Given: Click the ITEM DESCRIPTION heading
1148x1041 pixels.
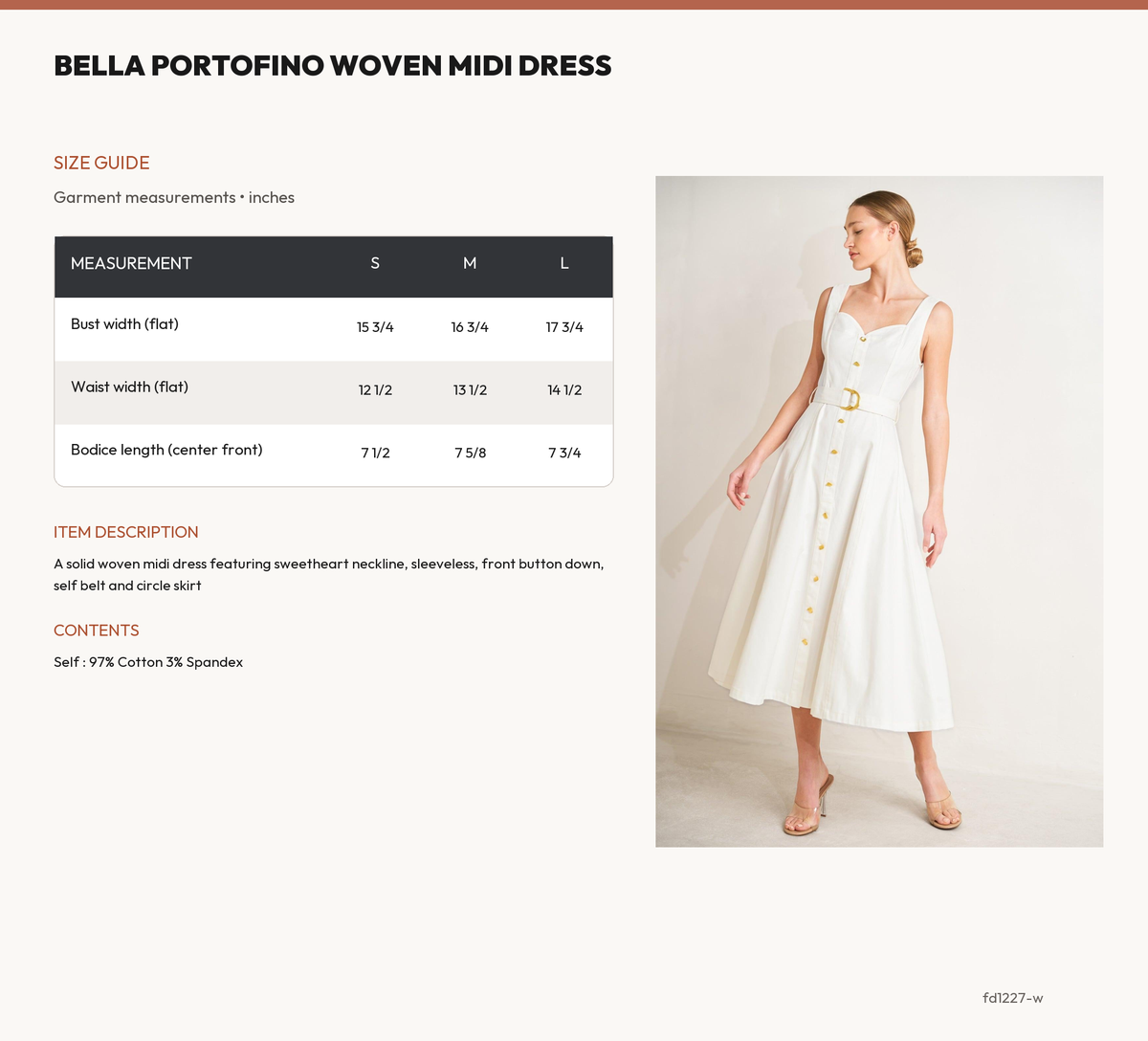Looking at the screenshot, I should point(126,532).
